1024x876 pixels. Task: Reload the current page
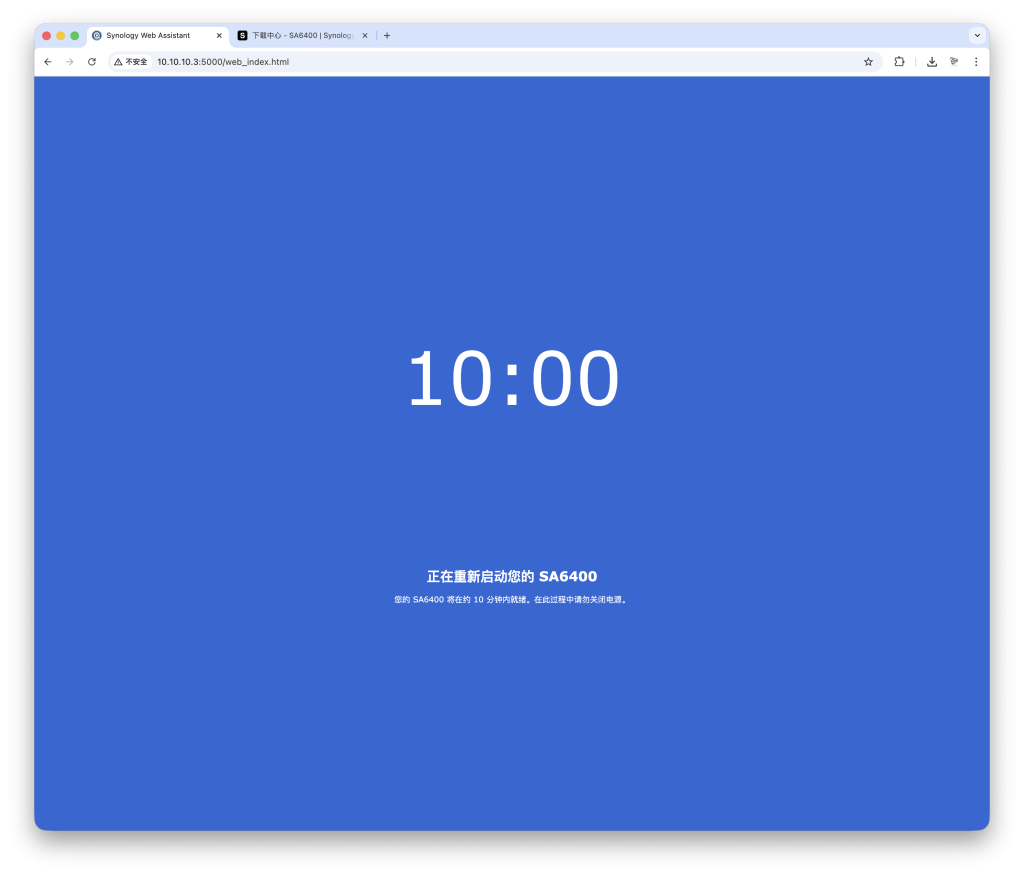(x=92, y=62)
